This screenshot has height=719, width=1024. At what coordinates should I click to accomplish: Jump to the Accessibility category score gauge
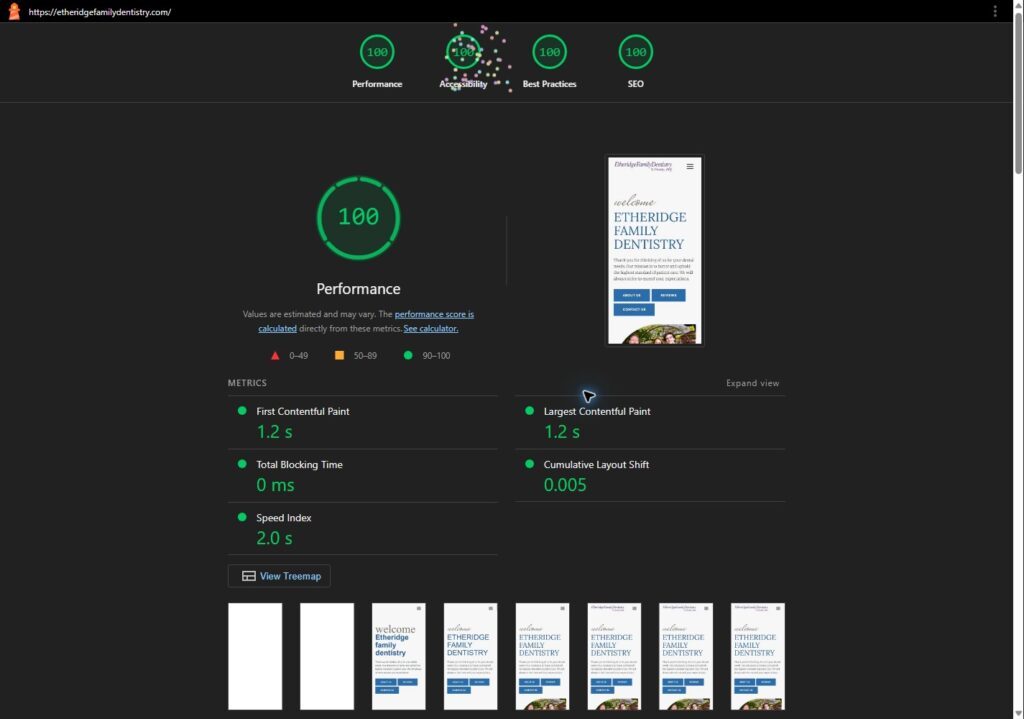463,52
